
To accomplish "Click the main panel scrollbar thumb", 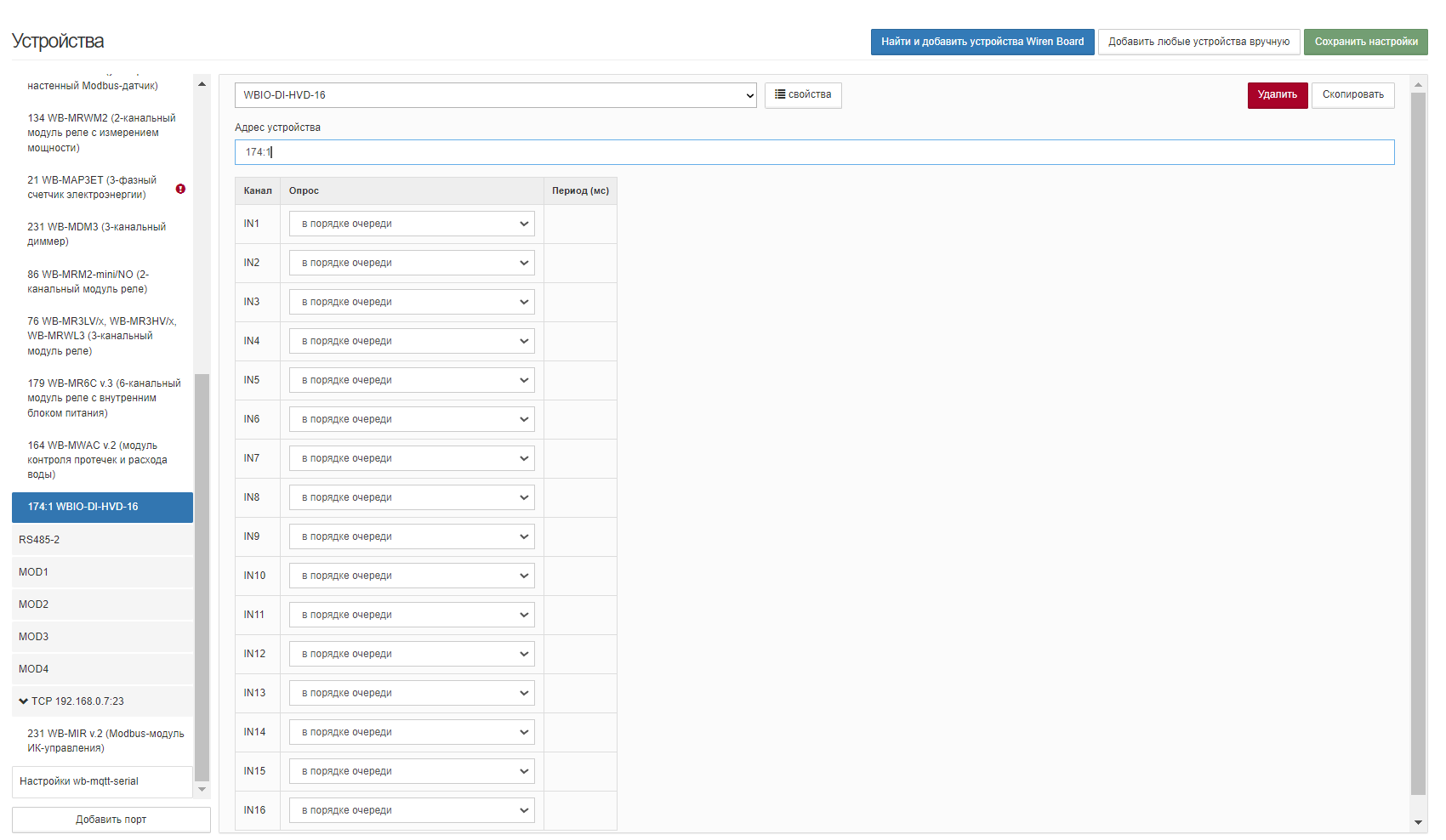I will pyautogui.click(x=1418, y=443).
